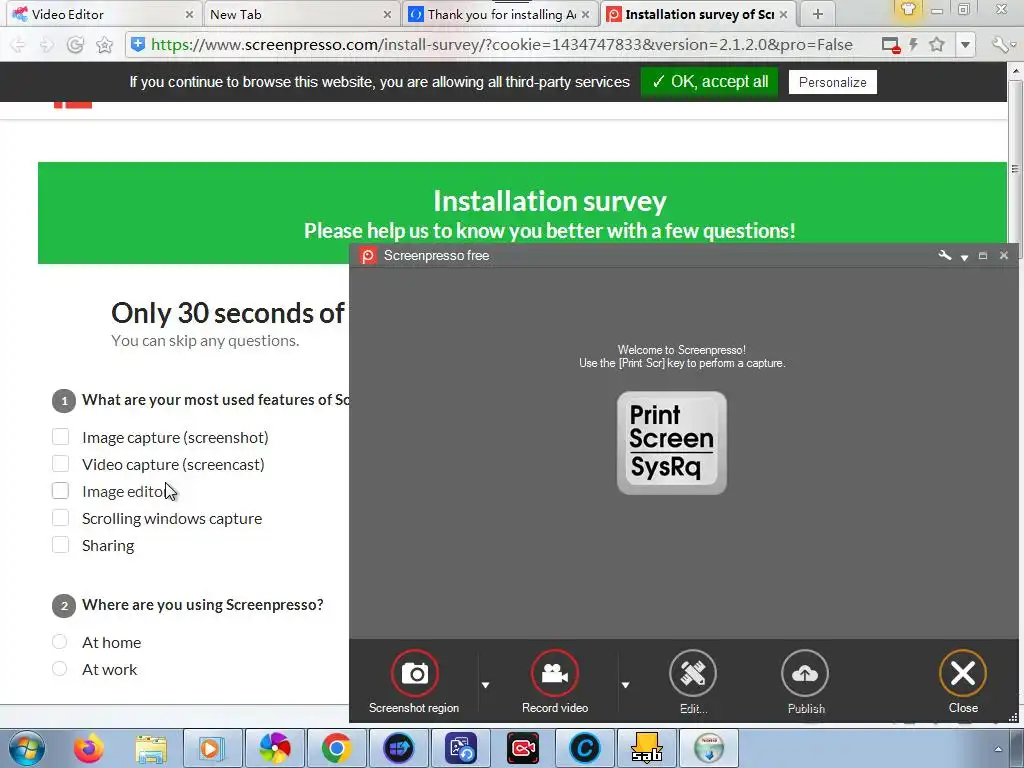The image size is (1024, 768).
Task: Open the photo recovery app in taskbar
Action: coord(460,748)
